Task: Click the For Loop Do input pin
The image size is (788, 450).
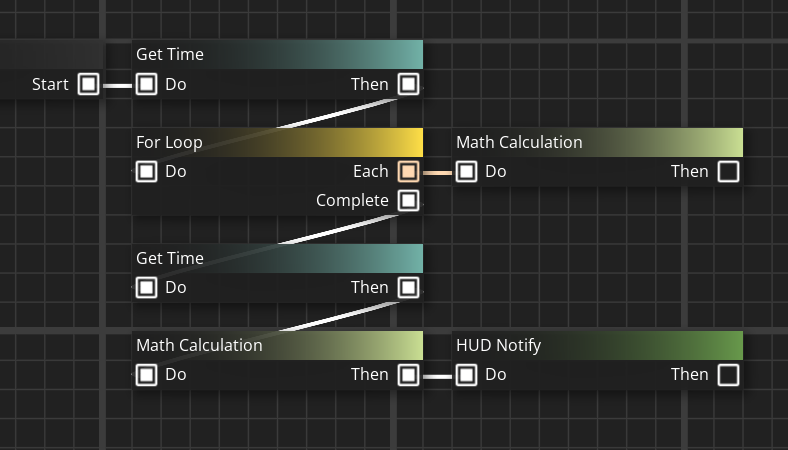Action: [x=146, y=171]
